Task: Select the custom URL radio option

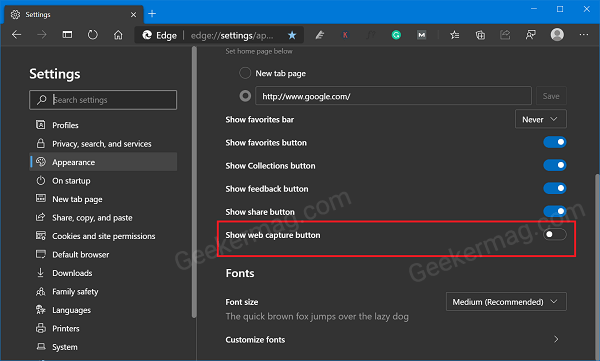Action: [x=245, y=96]
